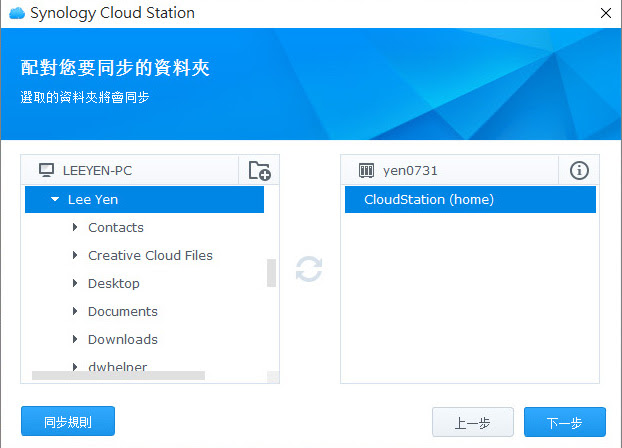Expand the Desktop folder
This screenshot has height=448, width=622.
(x=75, y=283)
